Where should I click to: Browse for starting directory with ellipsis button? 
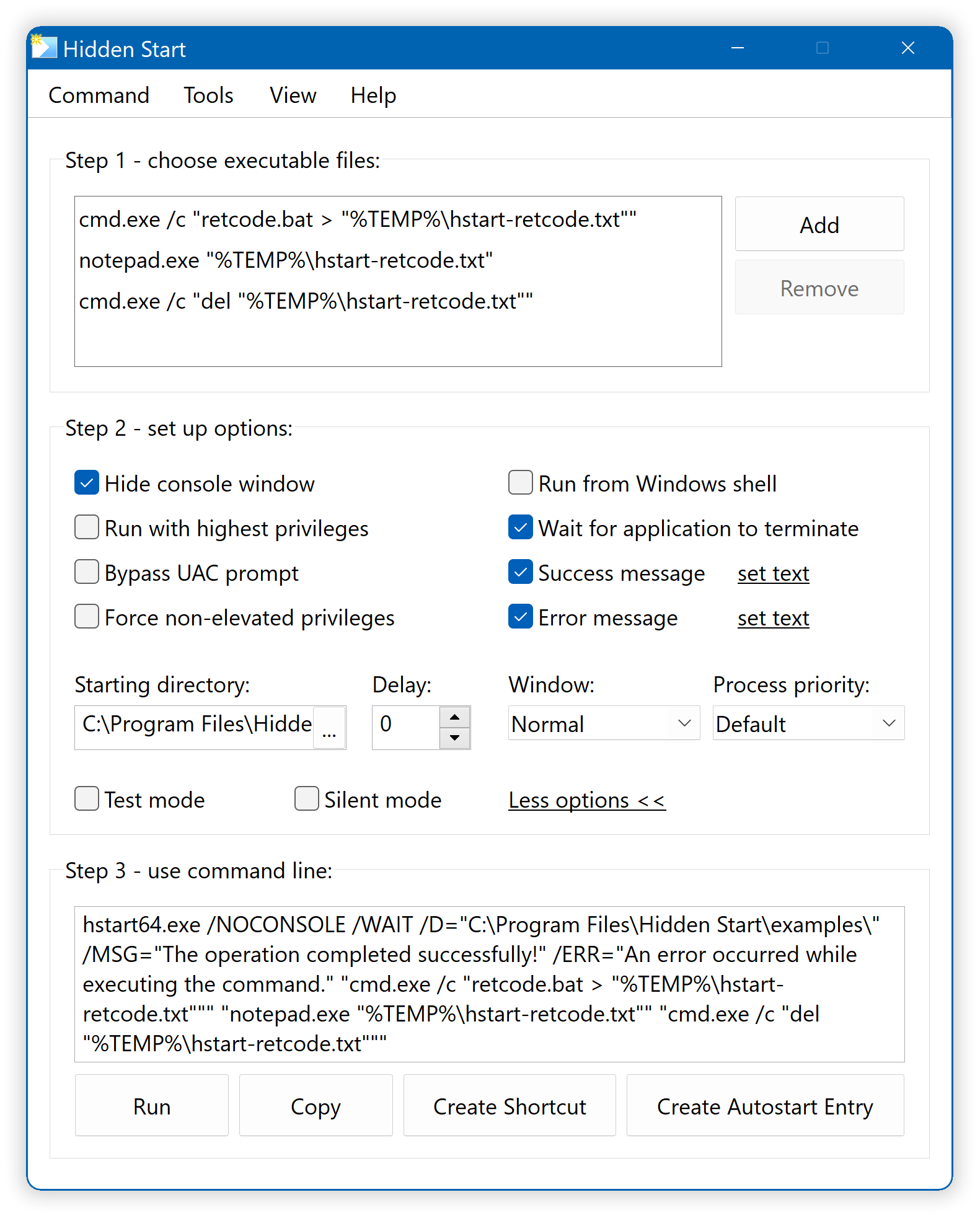pos(329,728)
